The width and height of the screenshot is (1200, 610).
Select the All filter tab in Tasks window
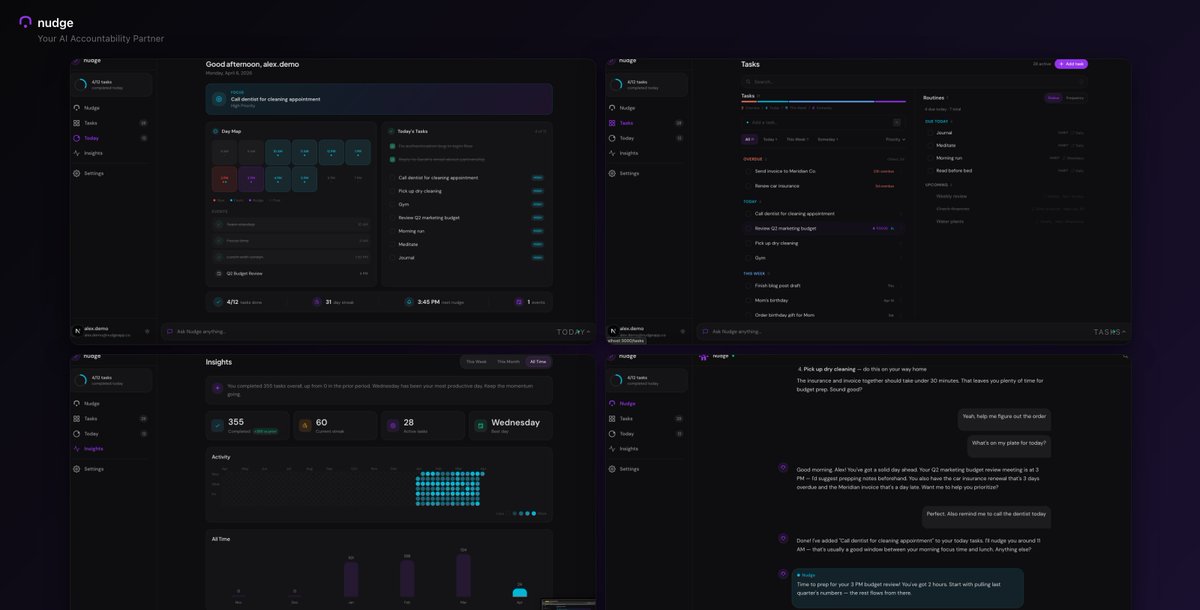pos(749,139)
